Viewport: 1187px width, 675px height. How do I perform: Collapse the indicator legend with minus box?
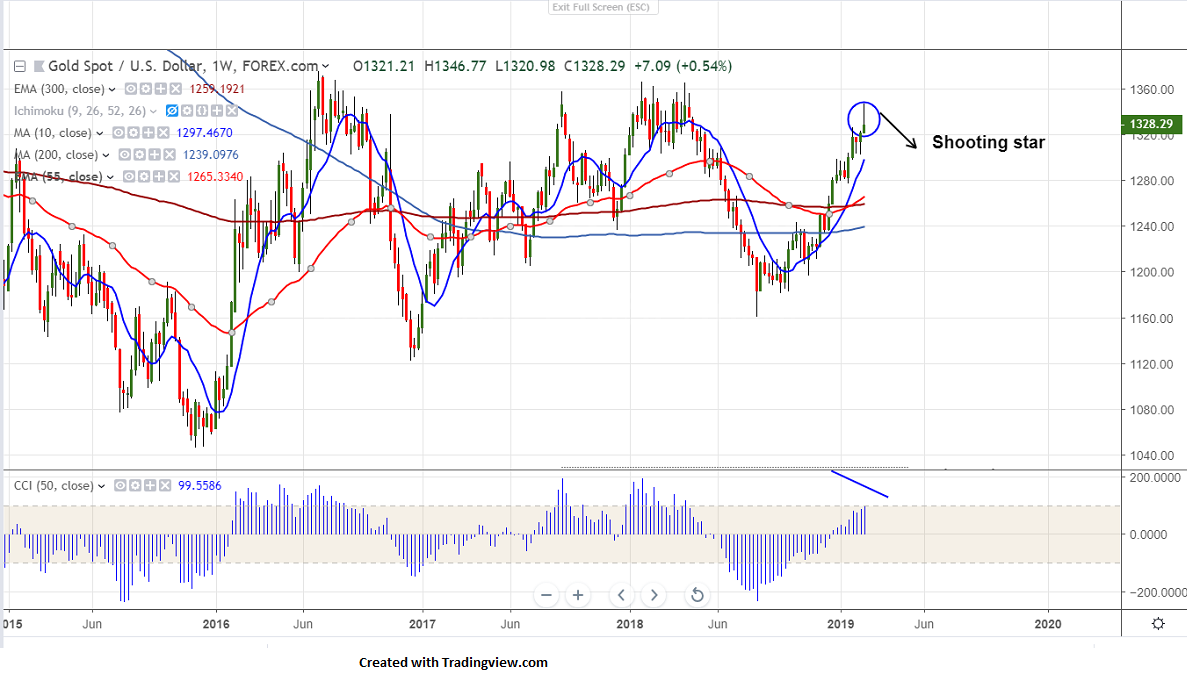(x=20, y=67)
